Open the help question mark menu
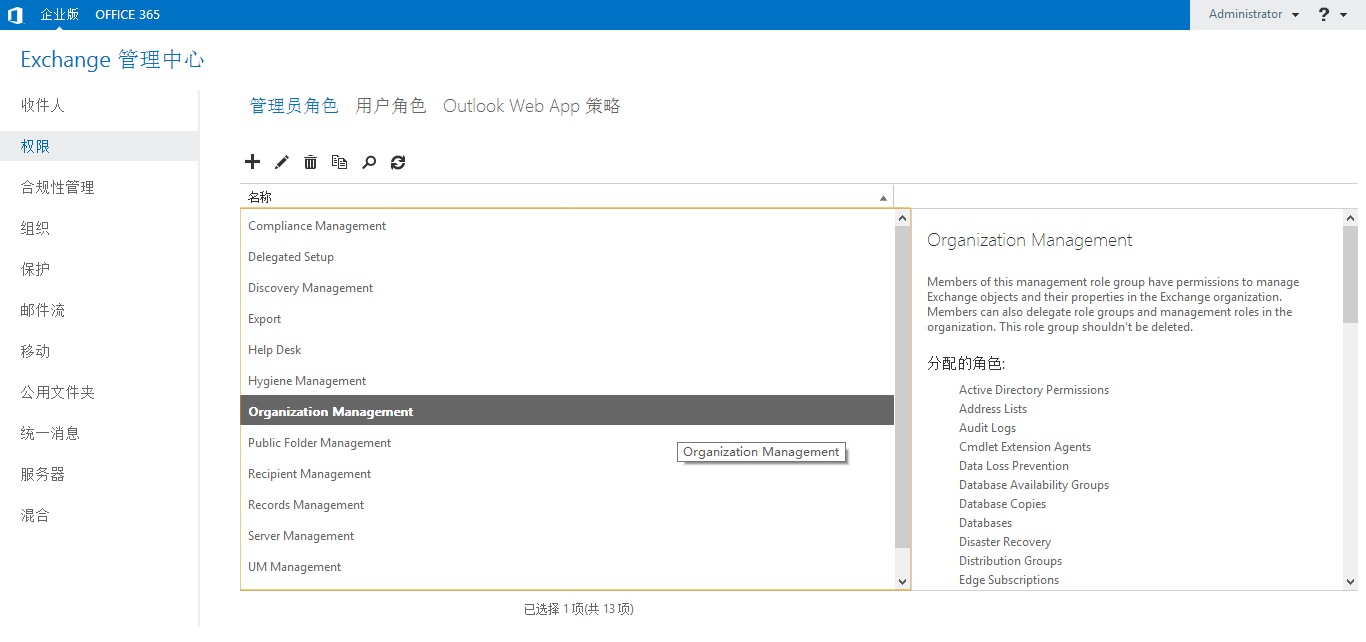This screenshot has height=642, width=1366. coord(1334,15)
